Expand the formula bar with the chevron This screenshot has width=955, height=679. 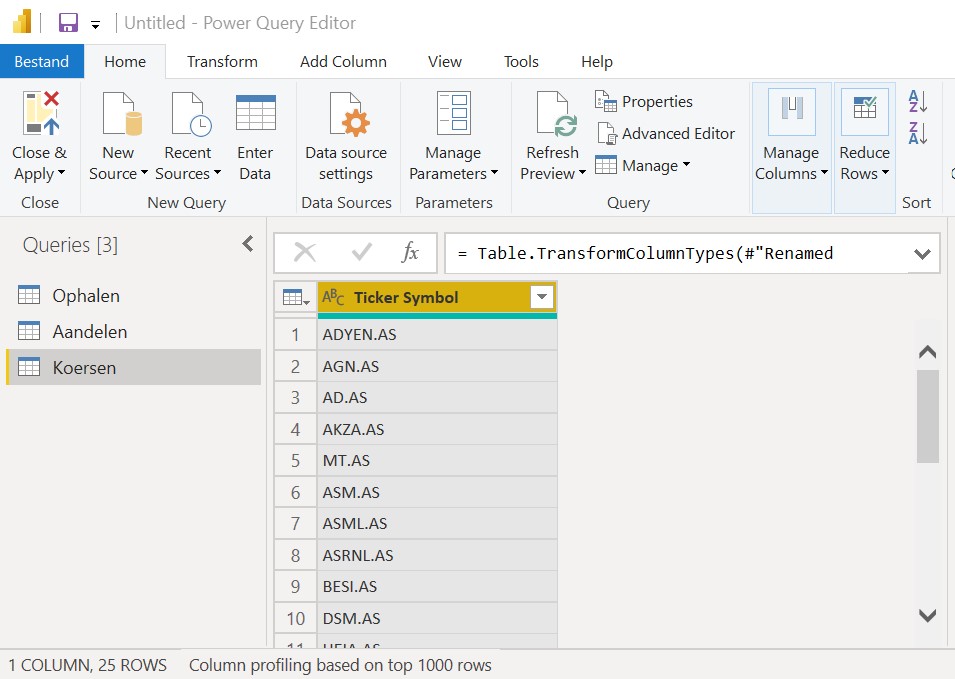point(922,254)
